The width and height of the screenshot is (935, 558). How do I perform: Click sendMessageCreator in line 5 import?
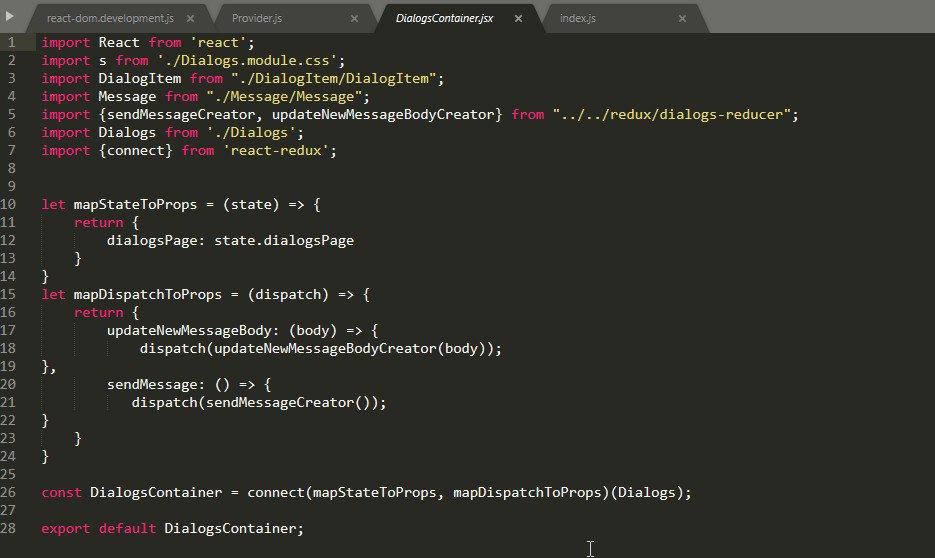181,114
